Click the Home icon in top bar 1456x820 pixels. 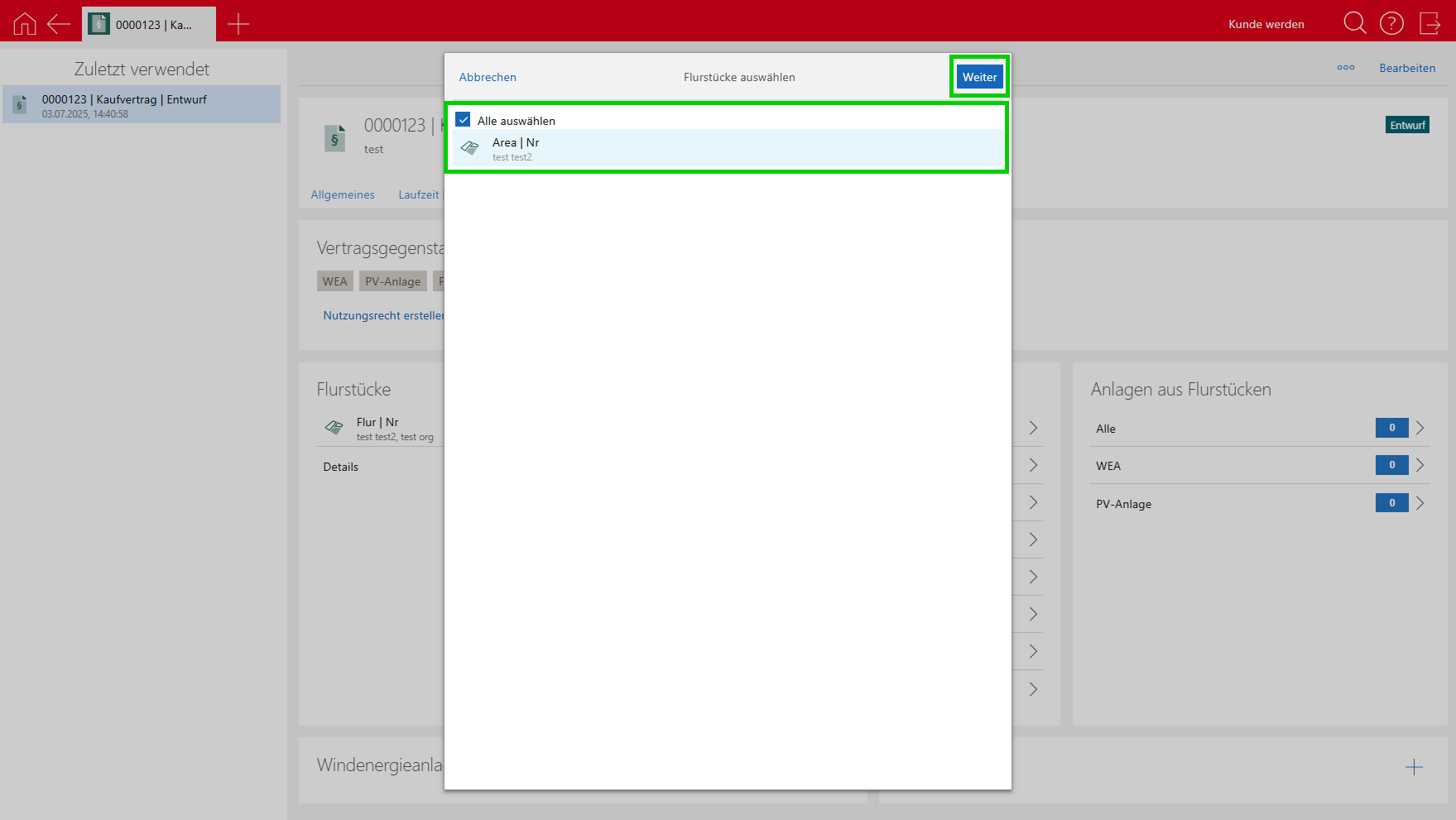(25, 24)
